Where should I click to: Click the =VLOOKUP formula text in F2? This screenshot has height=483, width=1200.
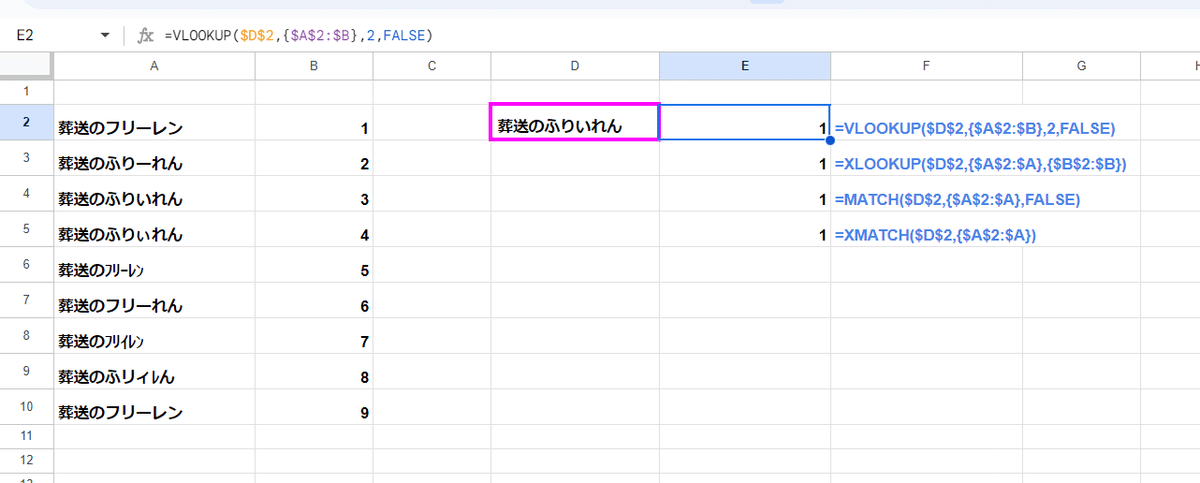pyautogui.click(x=975, y=128)
